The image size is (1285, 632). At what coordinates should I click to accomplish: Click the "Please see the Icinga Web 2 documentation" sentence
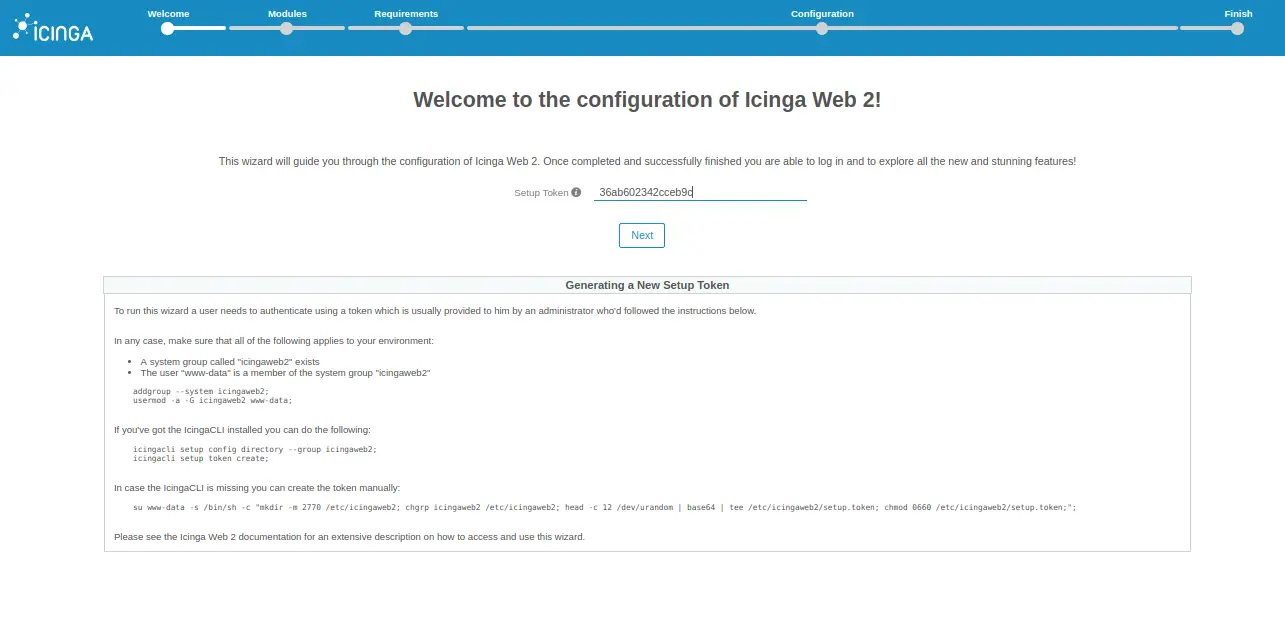click(x=349, y=537)
